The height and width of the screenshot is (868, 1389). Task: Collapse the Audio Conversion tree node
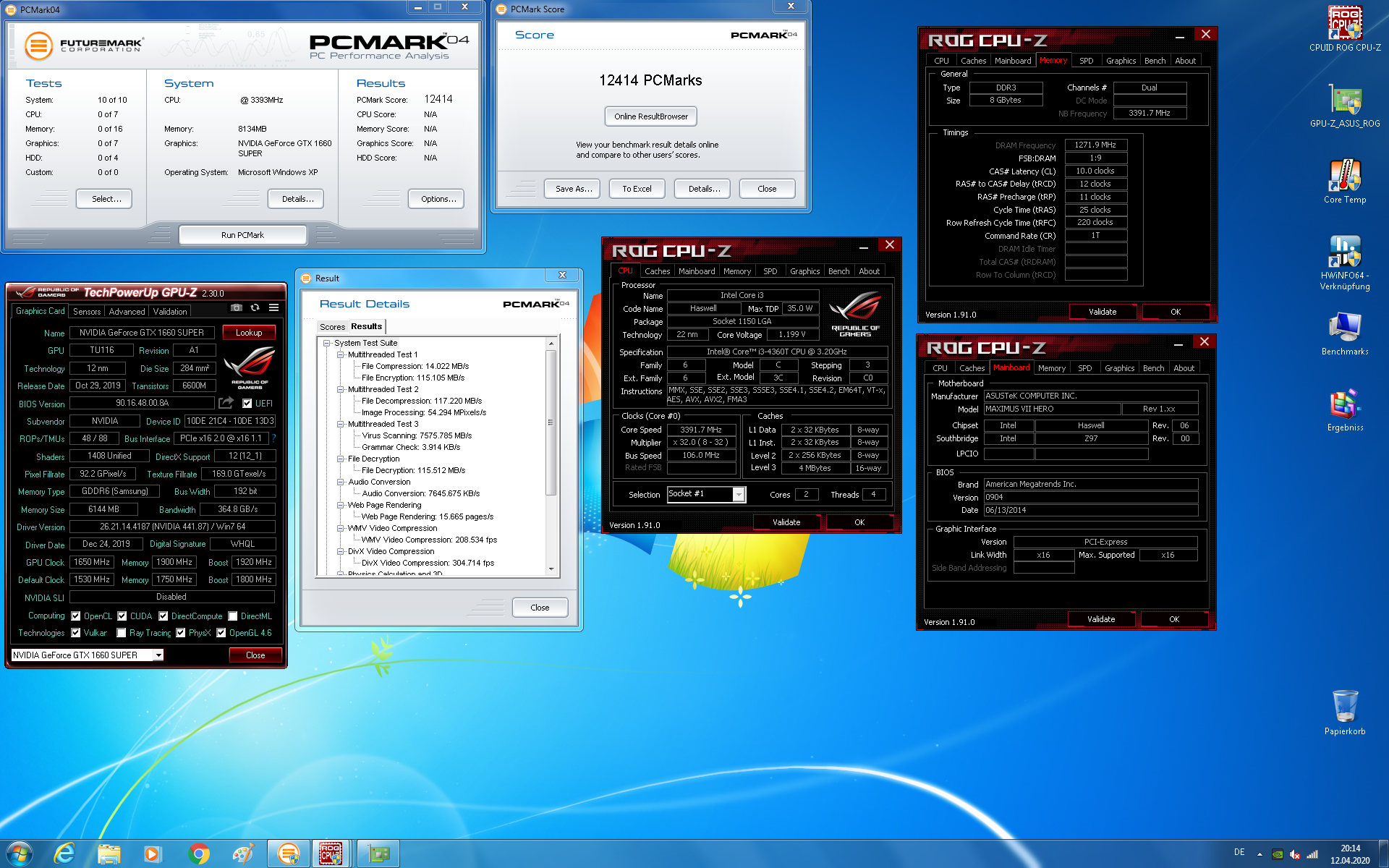pos(341,482)
